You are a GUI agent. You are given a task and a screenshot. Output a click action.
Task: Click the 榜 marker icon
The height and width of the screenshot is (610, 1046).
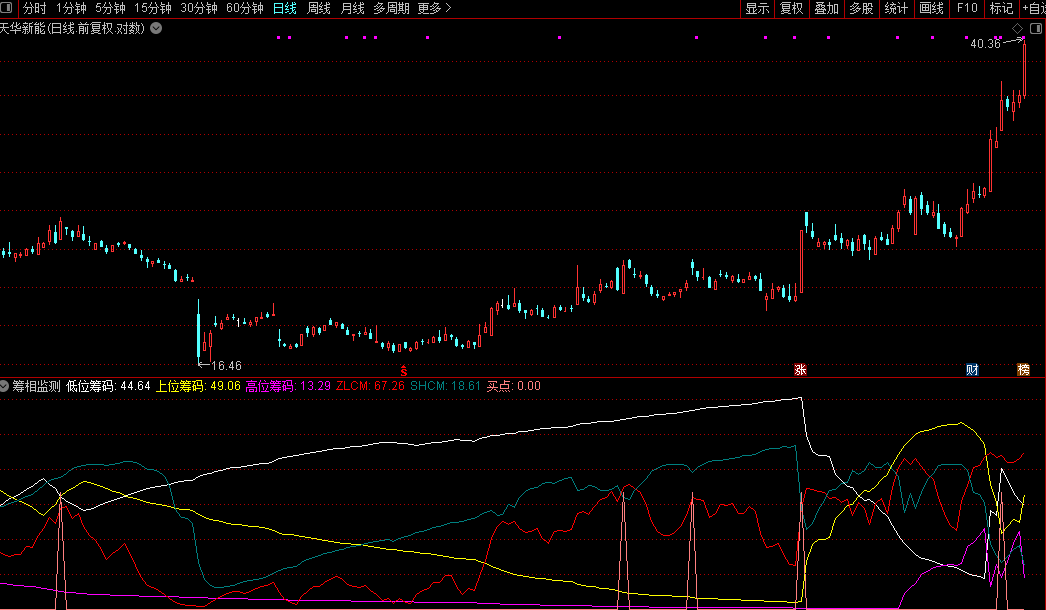(1023, 370)
